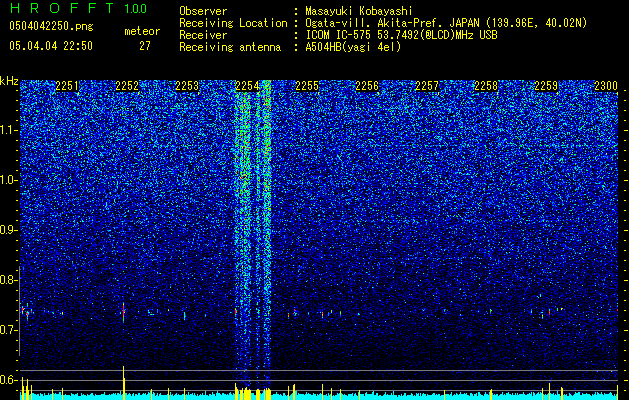Viewport: 629px width, 400px height.
Task: Click the 2252 time marker
Action: point(127,86)
